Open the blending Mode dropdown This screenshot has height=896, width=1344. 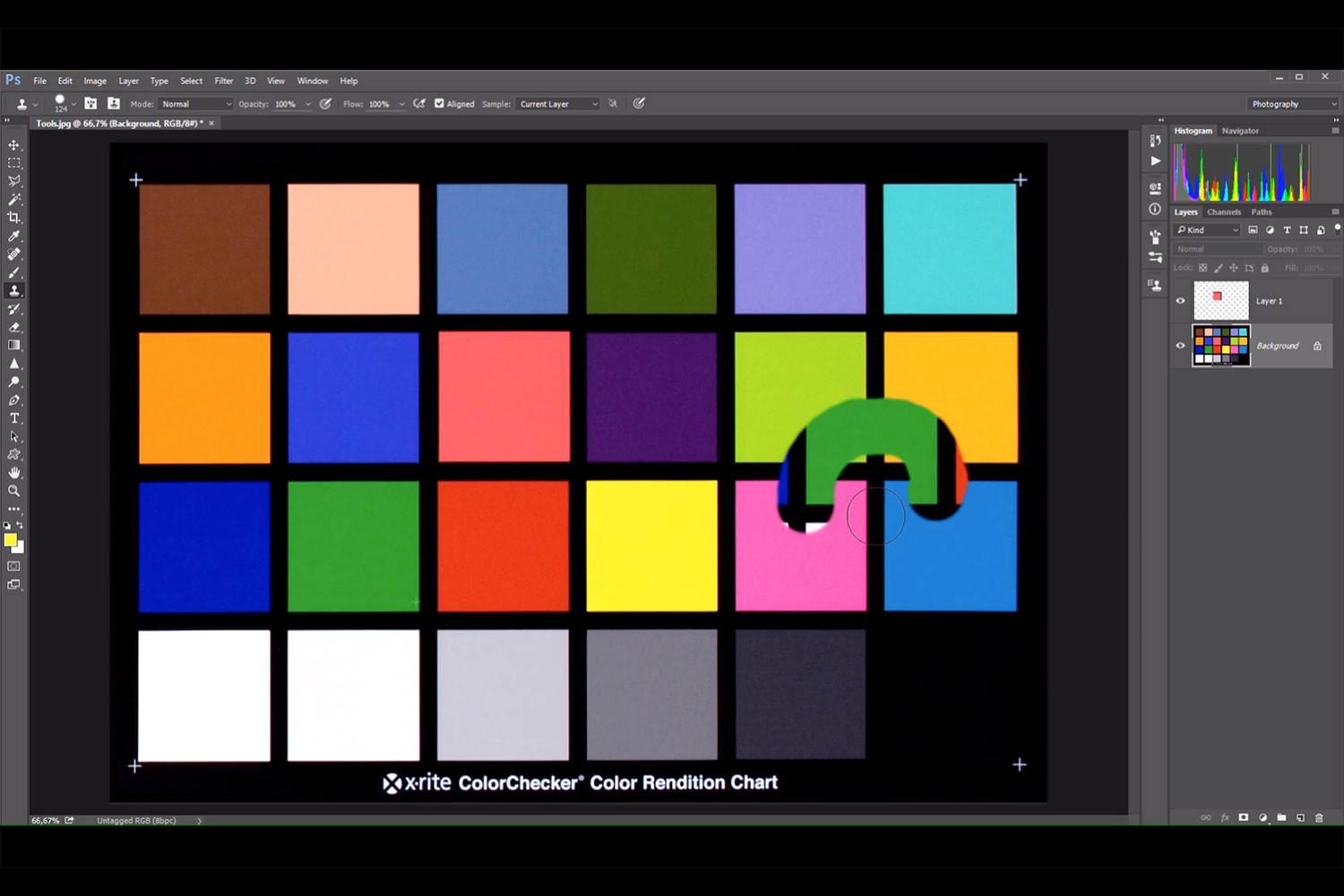click(x=195, y=104)
